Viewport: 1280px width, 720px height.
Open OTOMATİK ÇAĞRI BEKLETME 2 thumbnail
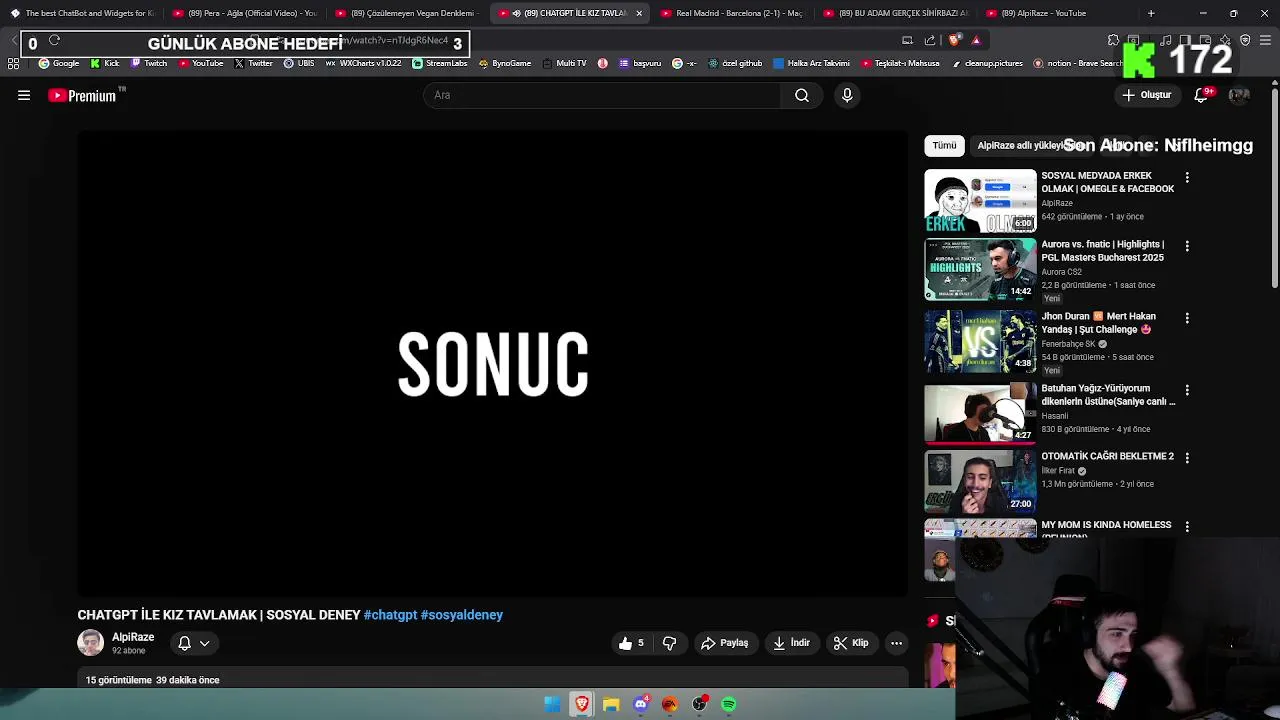click(x=980, y=481)
